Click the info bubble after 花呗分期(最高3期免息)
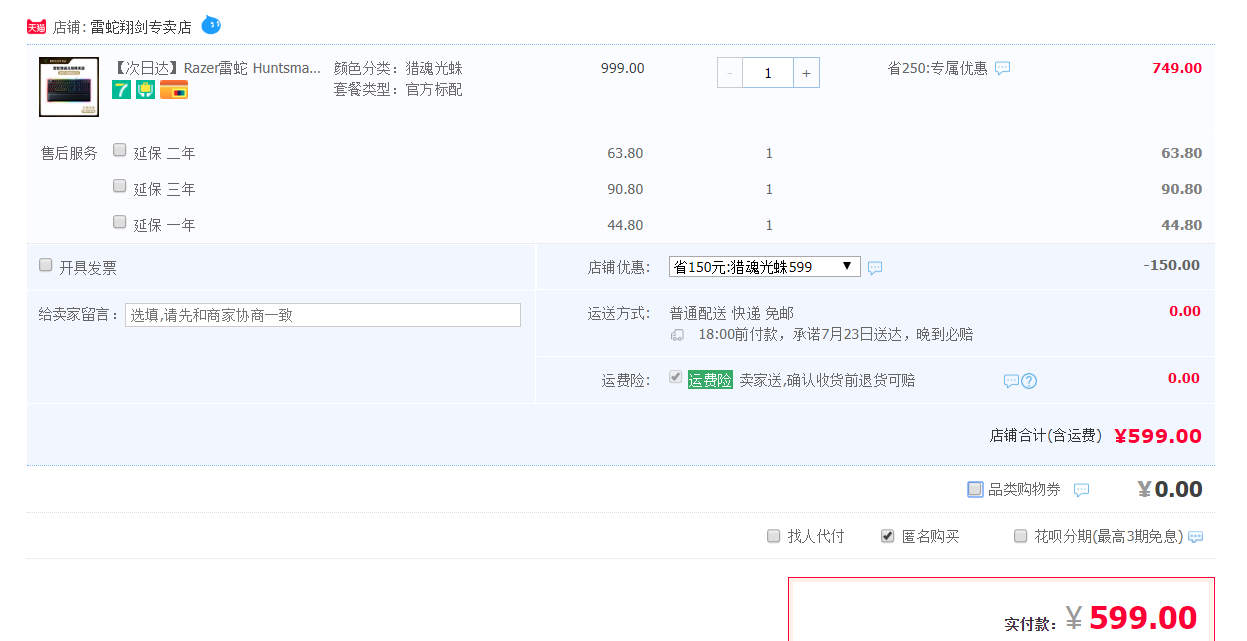The image size is (1247, 641). [1195, 537]
